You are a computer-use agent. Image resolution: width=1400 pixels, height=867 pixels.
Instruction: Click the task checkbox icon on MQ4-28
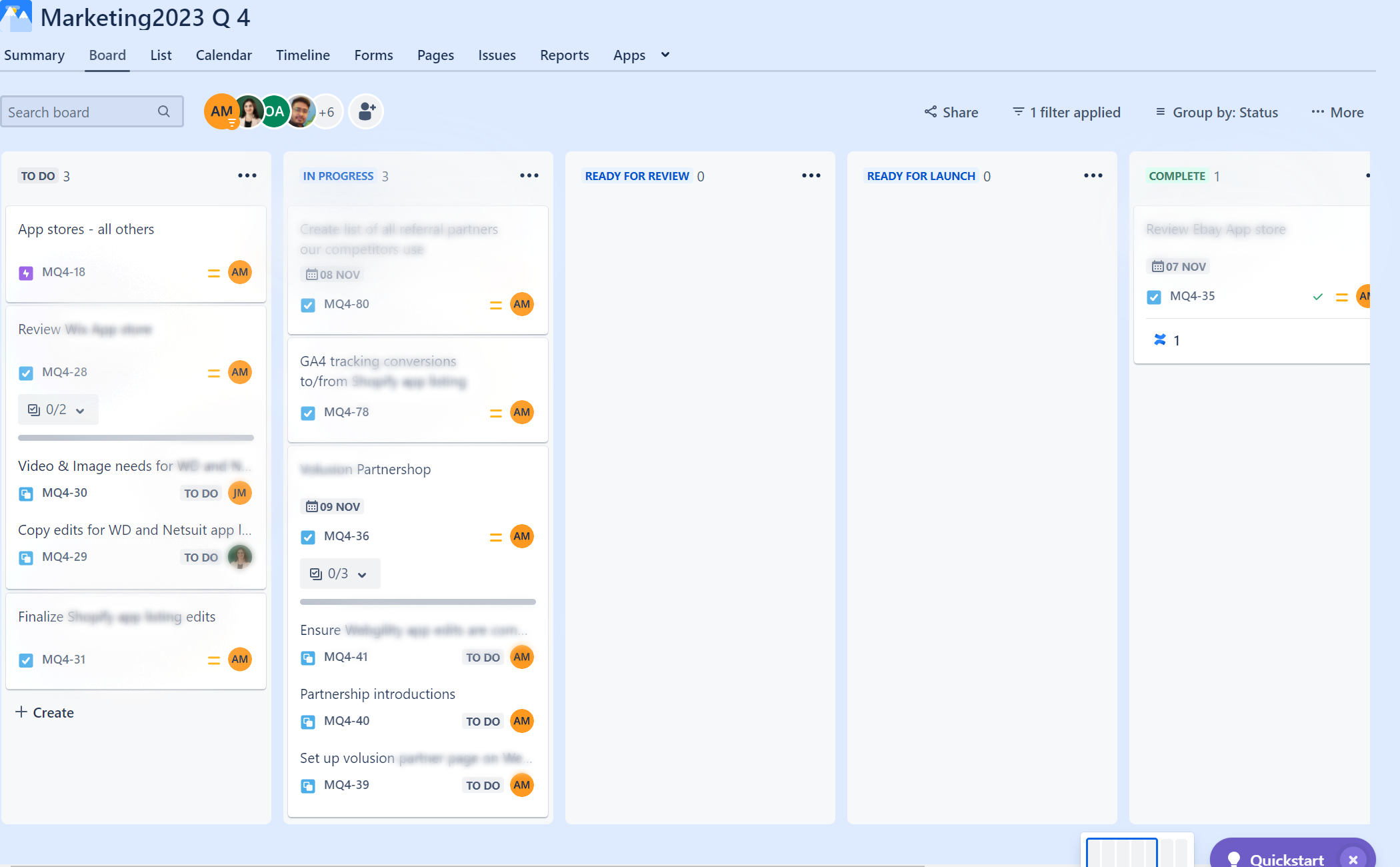[26, 373]
